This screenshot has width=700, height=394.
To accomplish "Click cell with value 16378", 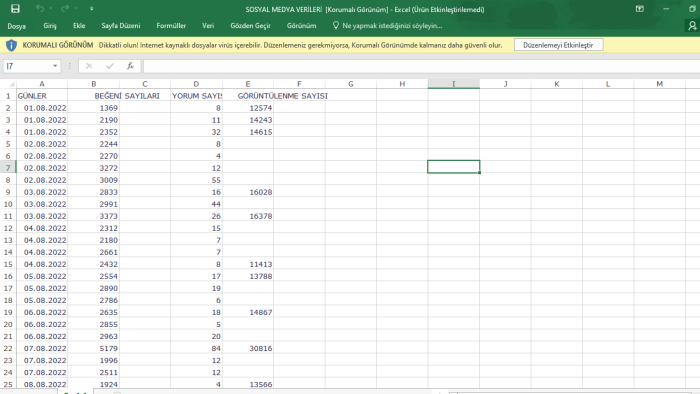I will pos(248,216).
